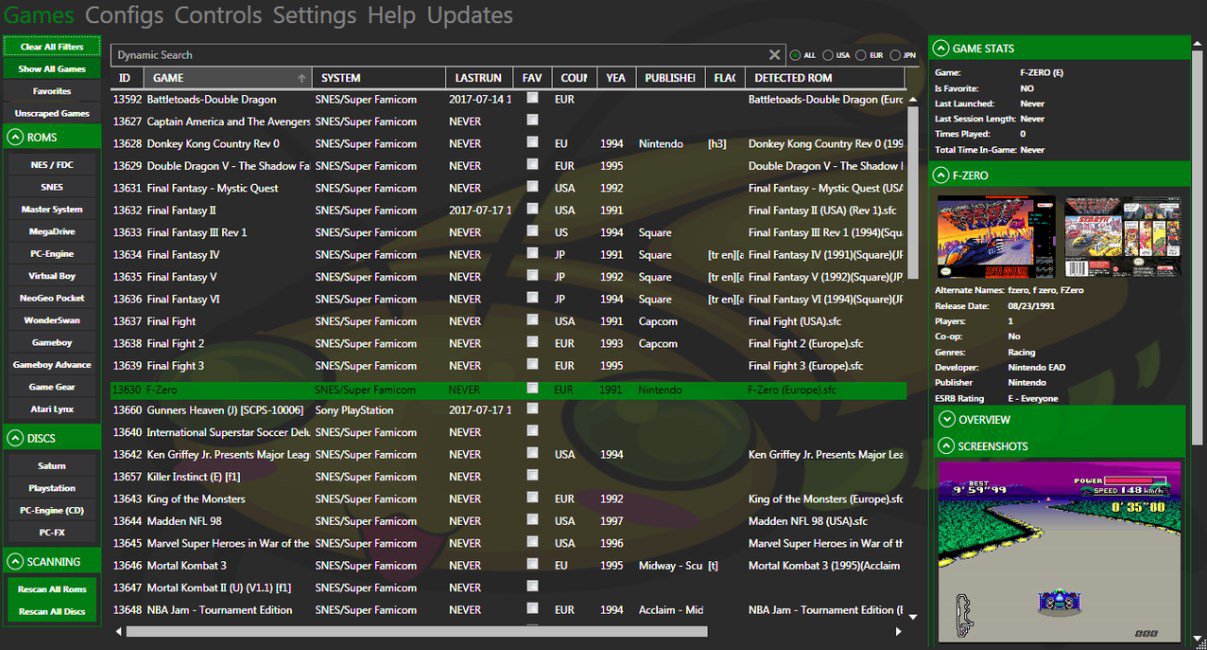Collapse the SCANNING sidebar section
Image resolution: width=1207 pixels, height=650 pixels.
point(16,562)
